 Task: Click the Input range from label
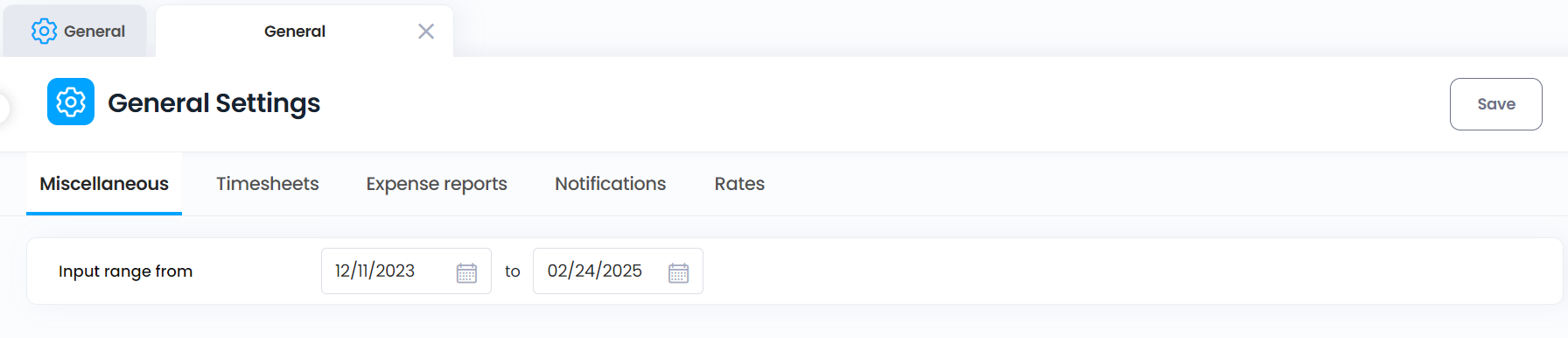pyautogui.click(x=125, y=271)
